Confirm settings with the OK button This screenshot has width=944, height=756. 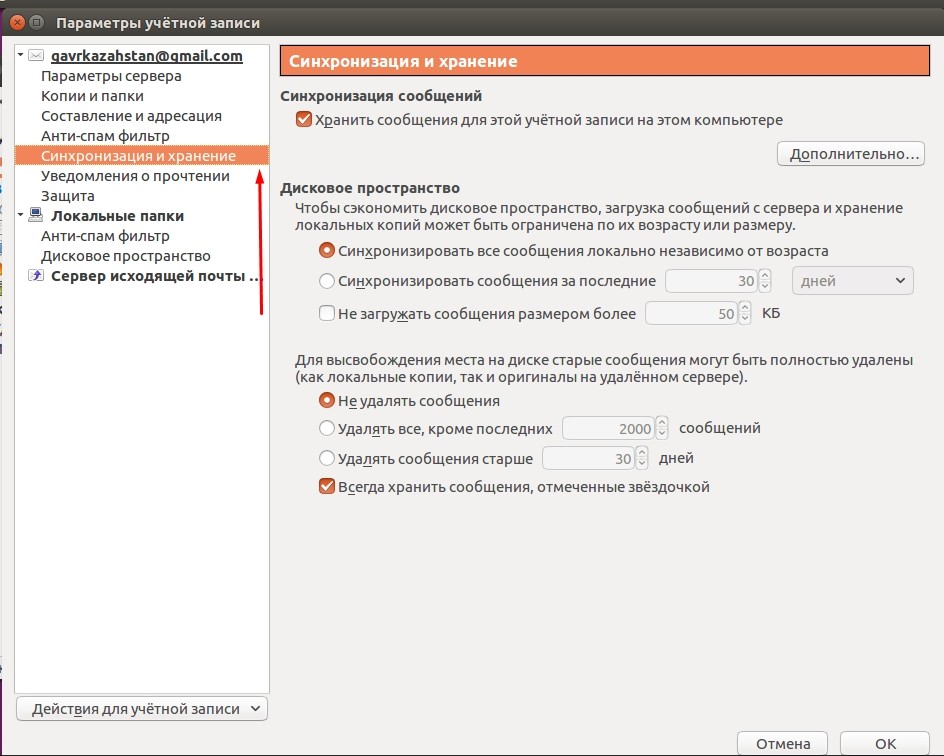click(885, 743)
